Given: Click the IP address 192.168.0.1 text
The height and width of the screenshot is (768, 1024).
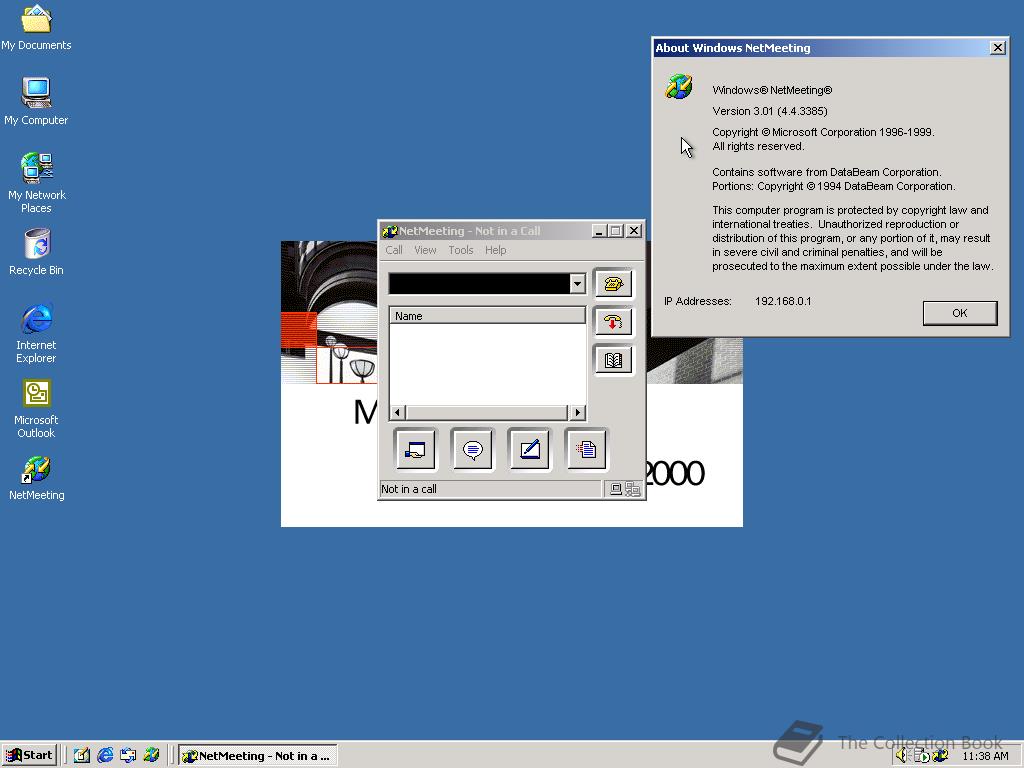Looking at the screenshot, I should point(783,301).
